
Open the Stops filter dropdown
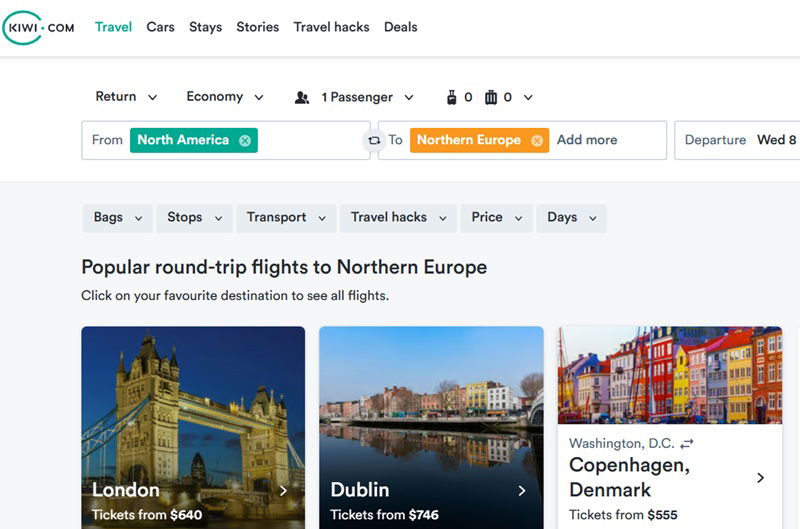click(x=194, y=218)
